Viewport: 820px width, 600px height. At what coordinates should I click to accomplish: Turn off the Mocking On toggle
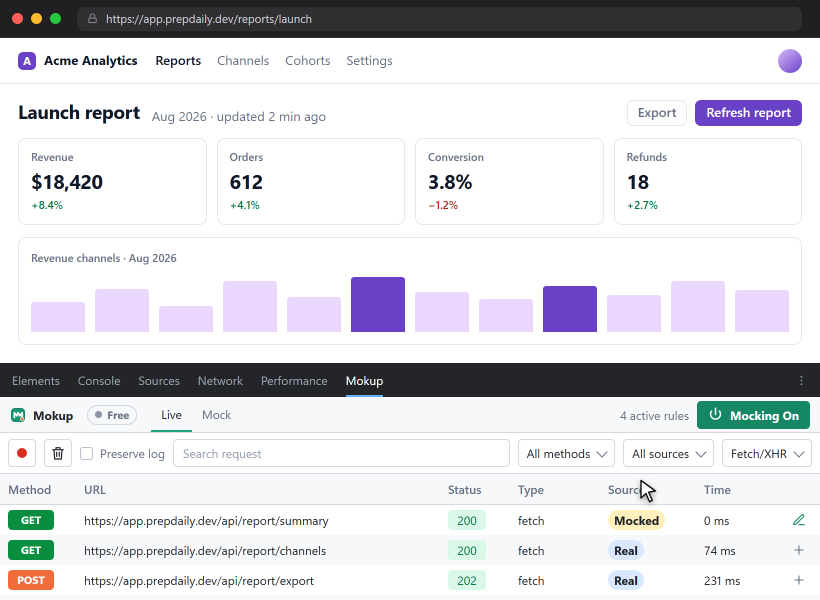point(753,415)
